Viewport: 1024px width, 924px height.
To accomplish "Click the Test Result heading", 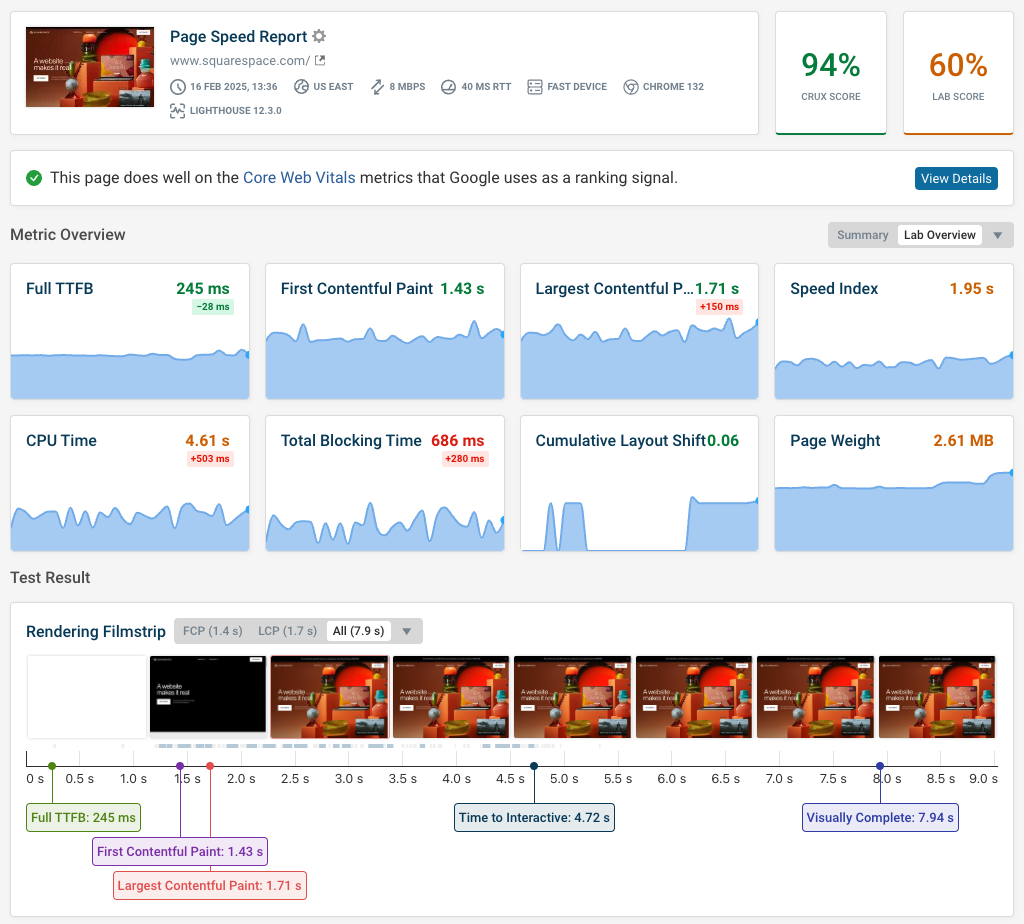I will (x=50, y=578).
